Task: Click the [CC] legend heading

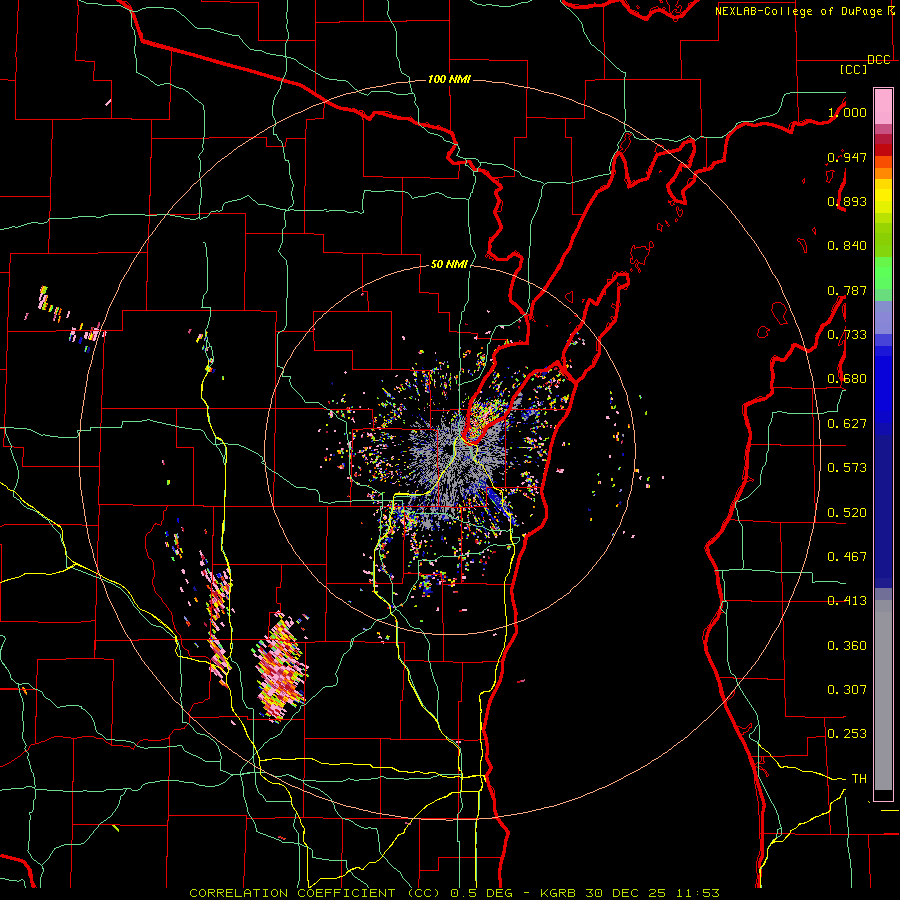Action: coord(853,69)
